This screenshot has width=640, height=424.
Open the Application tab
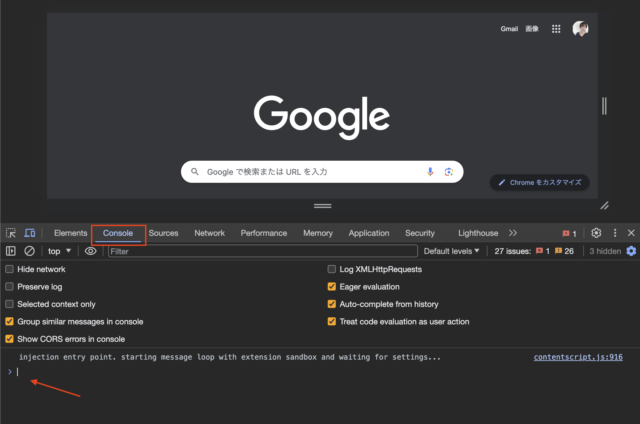pyautogui.click(x=369, y=233)
